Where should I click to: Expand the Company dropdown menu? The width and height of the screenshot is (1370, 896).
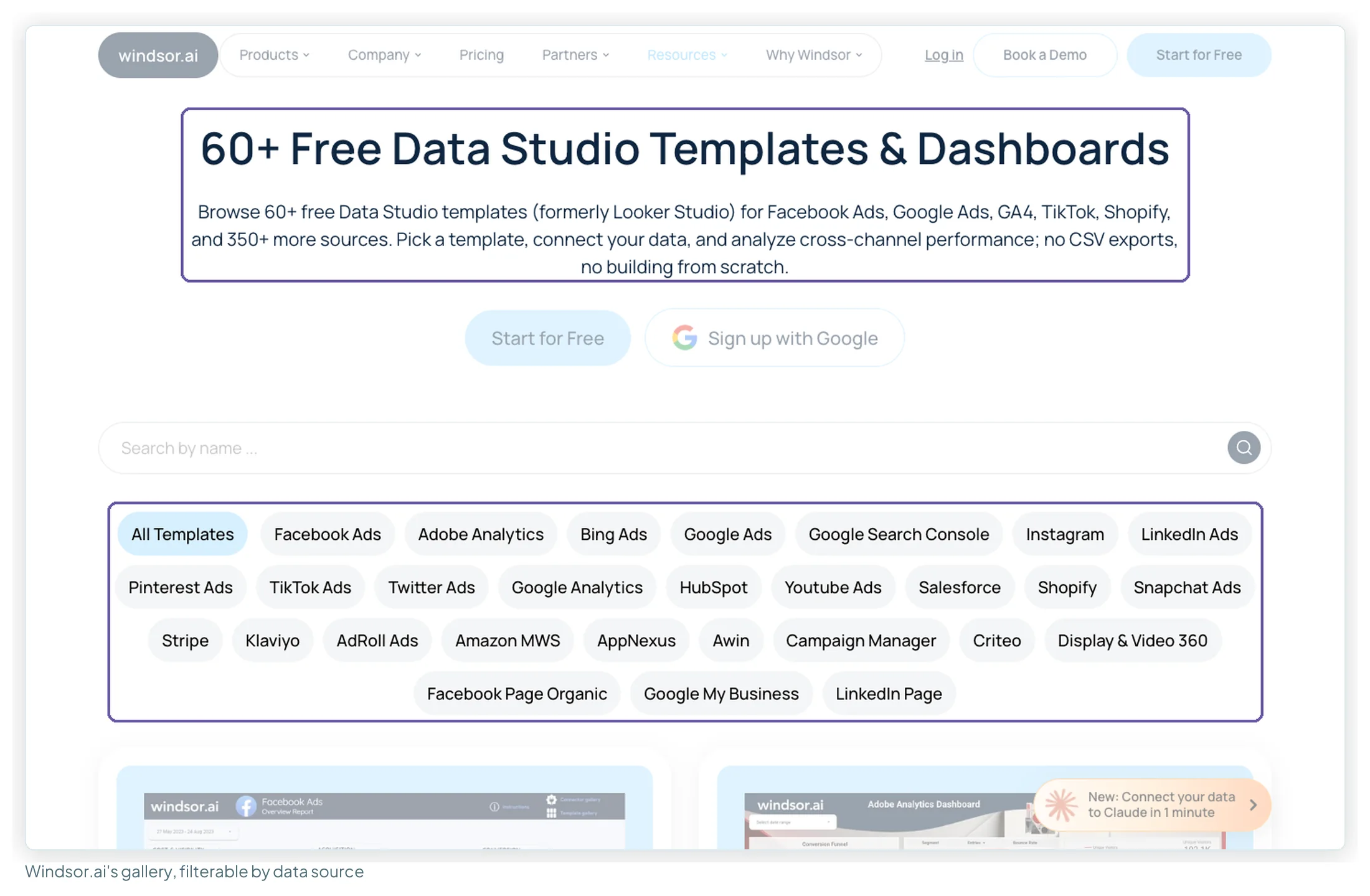click(384, 55)
